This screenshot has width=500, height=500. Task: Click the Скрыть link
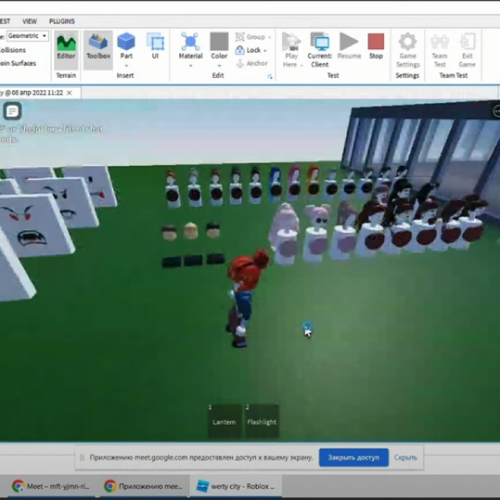[405, 457]
